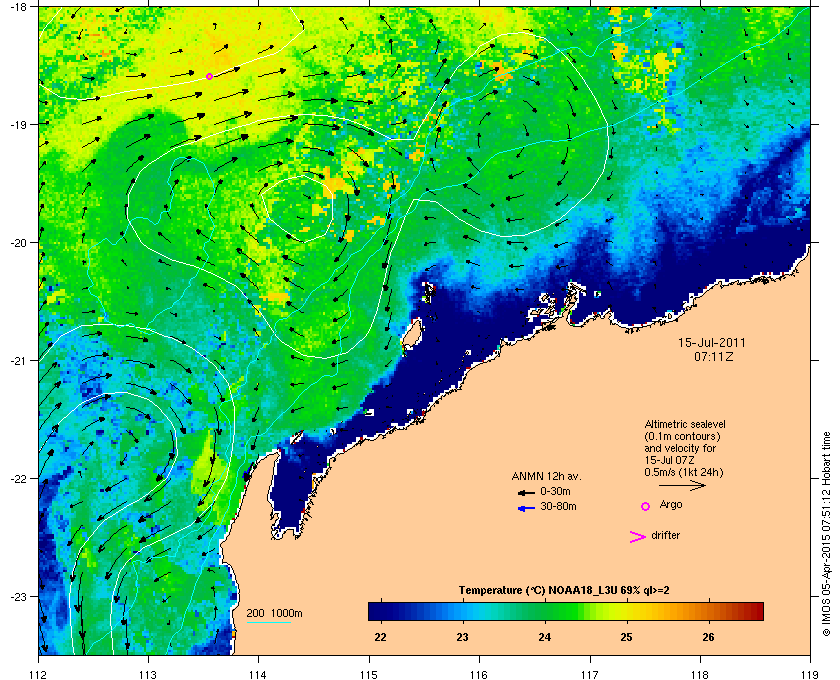Viewport: 840px width, 680px height.
Task: Click the latitude axis label -18
Action: [x=19, y=6]
